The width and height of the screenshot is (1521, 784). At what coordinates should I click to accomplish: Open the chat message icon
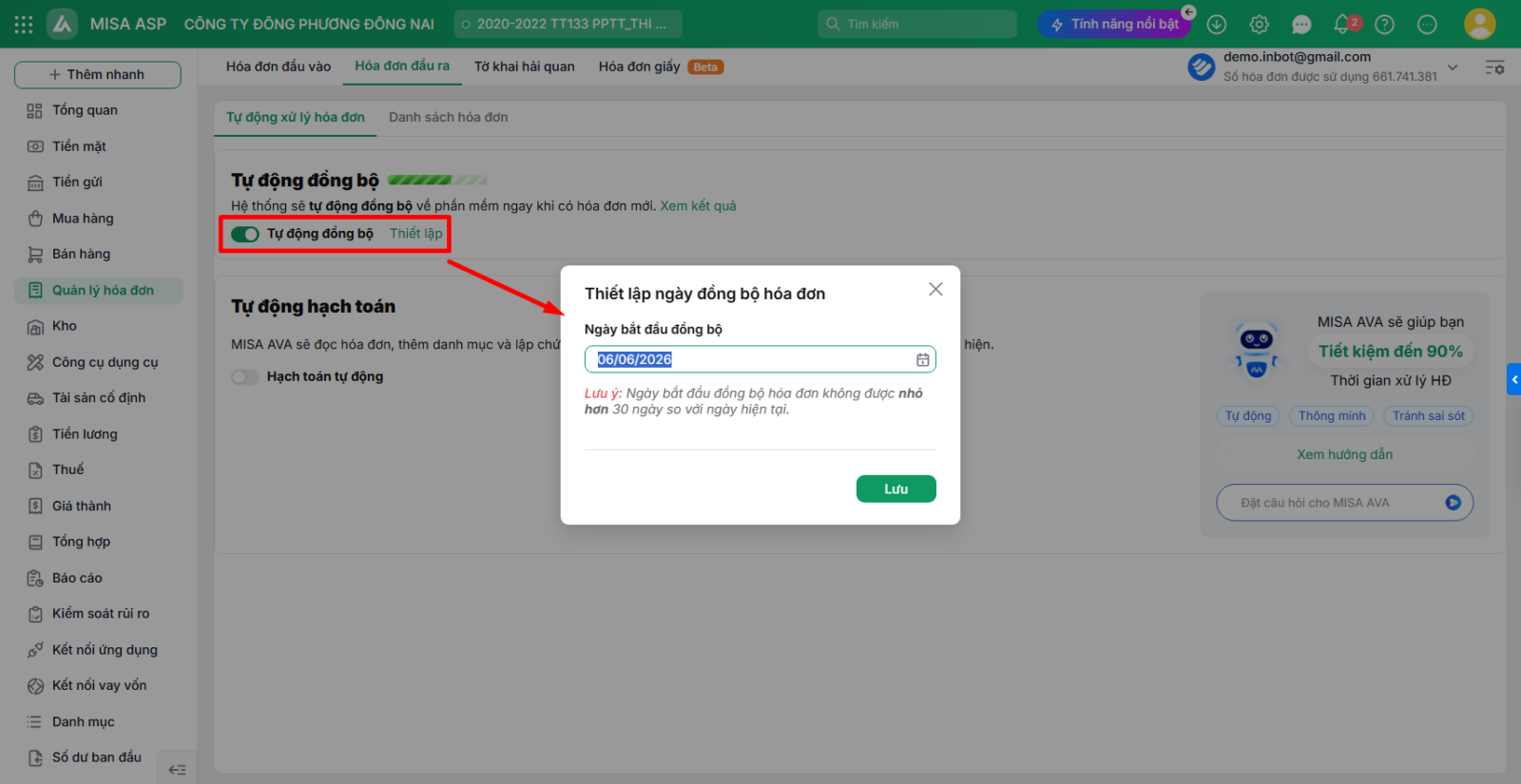click(1301, 24)
